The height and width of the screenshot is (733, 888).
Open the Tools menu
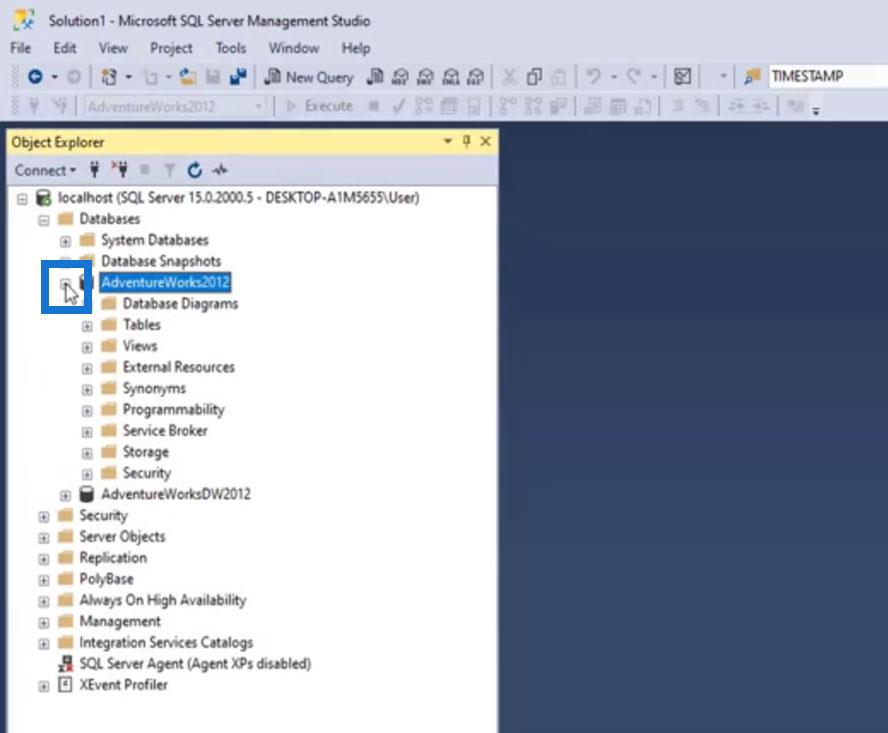230,48
